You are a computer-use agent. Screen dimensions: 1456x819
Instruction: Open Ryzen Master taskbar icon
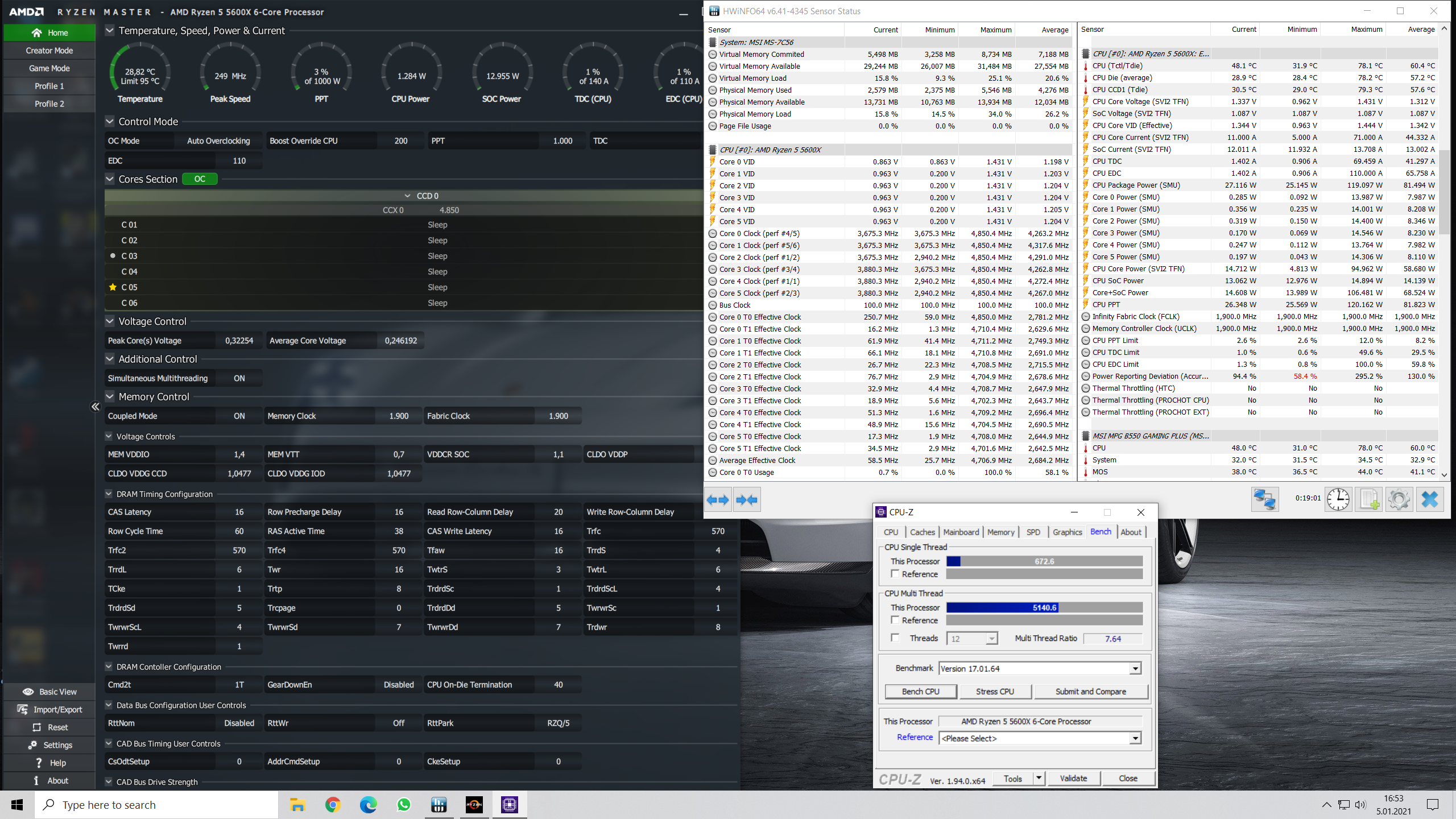(x=474, y=804)
